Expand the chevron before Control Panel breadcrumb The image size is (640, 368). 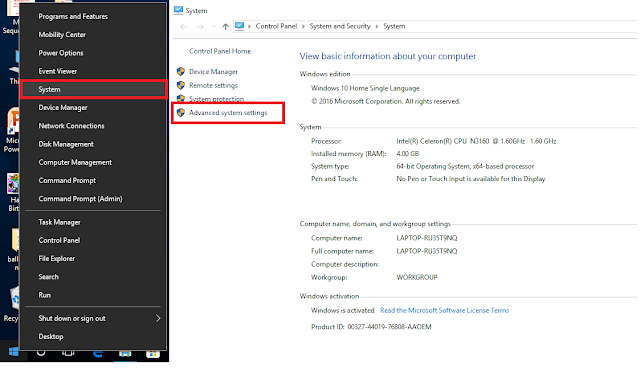tap(249, 27)
